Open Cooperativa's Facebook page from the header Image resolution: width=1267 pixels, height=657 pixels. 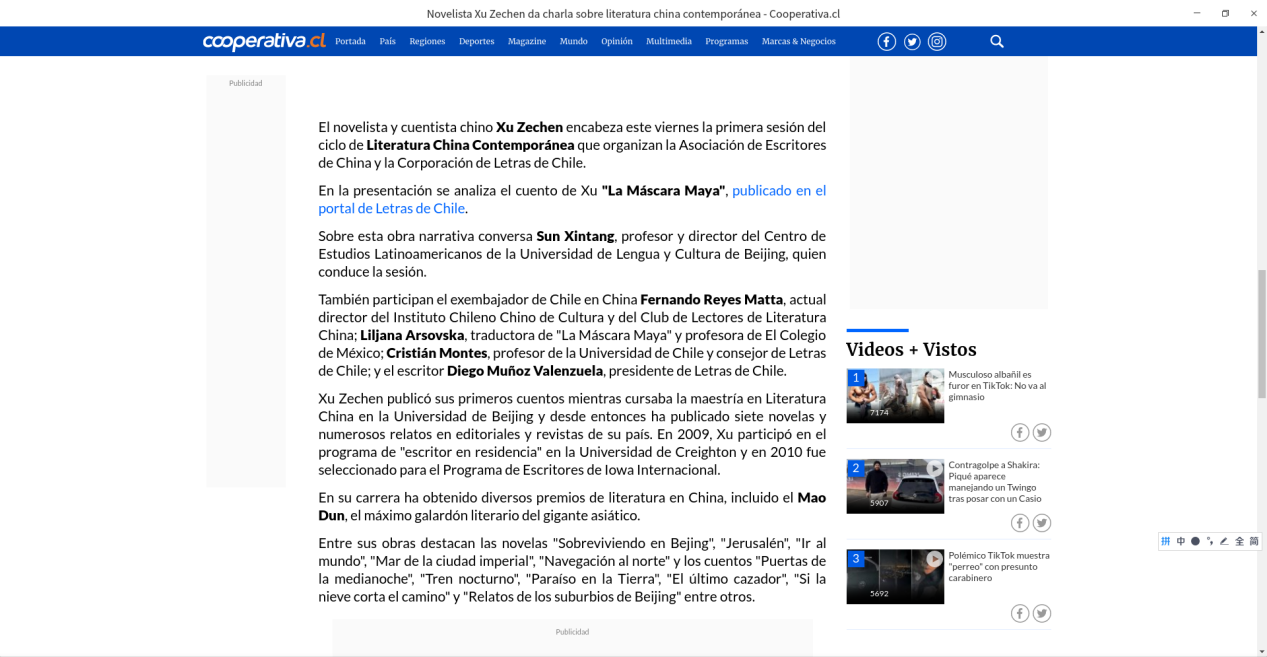(886, 41)
